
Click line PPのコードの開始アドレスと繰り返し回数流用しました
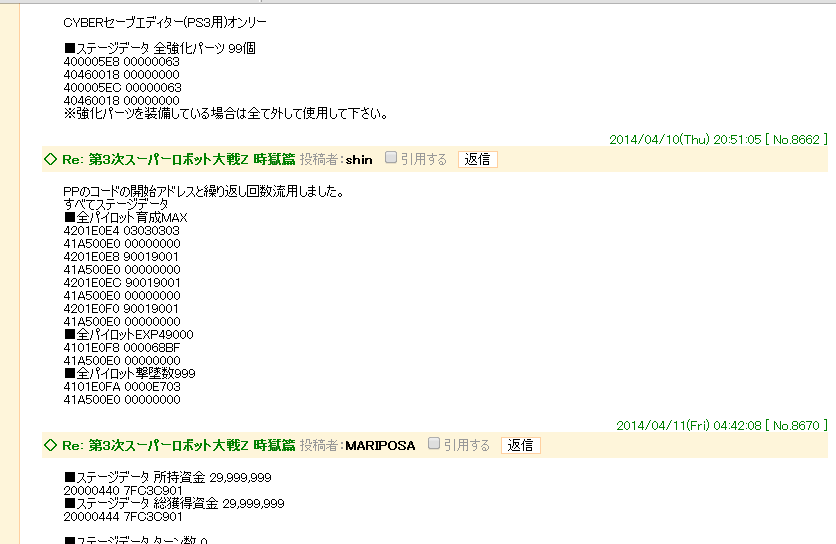coord(204,191)
